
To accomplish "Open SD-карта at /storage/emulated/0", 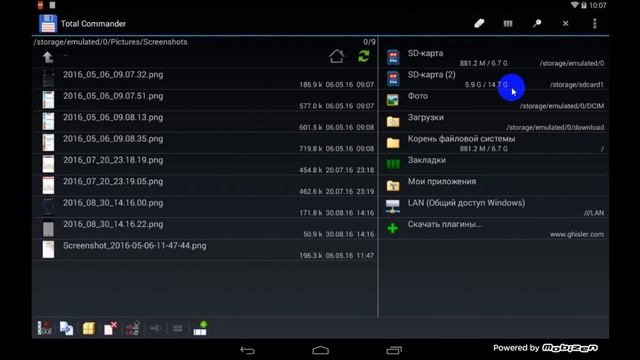I will coord(494,57).
